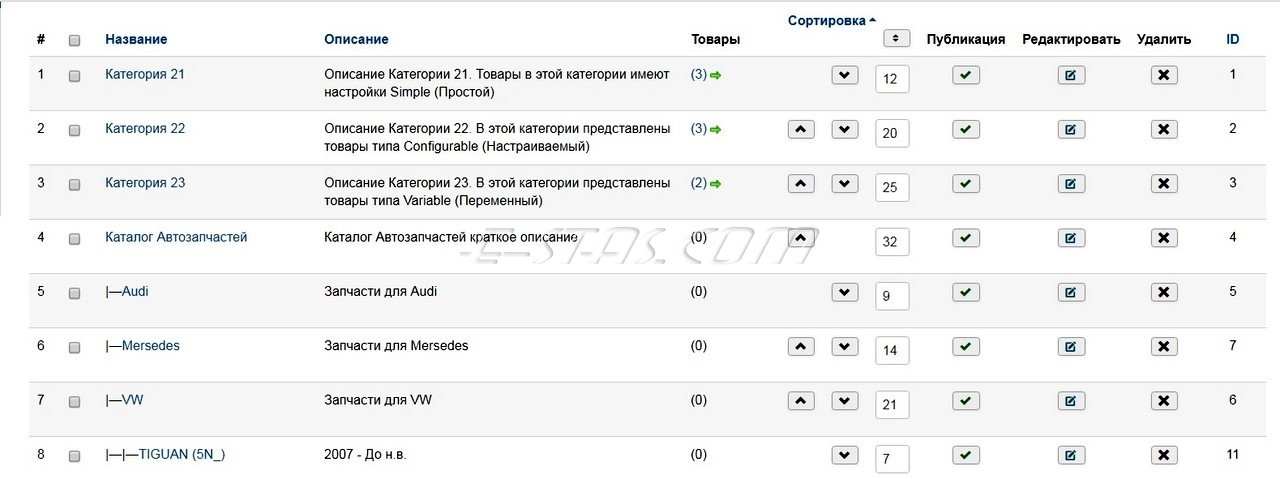
Task: Sort table by Название column header
Action: [x=136, y=39]
